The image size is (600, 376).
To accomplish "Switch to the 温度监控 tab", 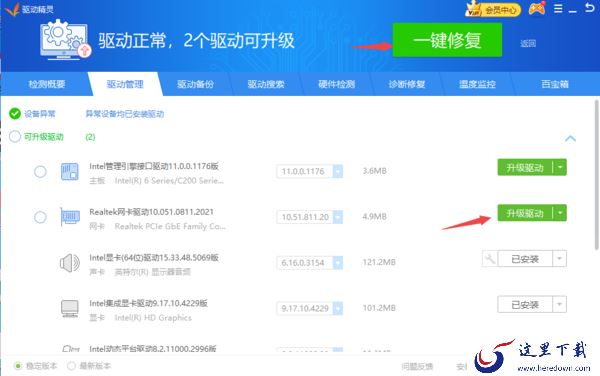I will tap(477, 84).
